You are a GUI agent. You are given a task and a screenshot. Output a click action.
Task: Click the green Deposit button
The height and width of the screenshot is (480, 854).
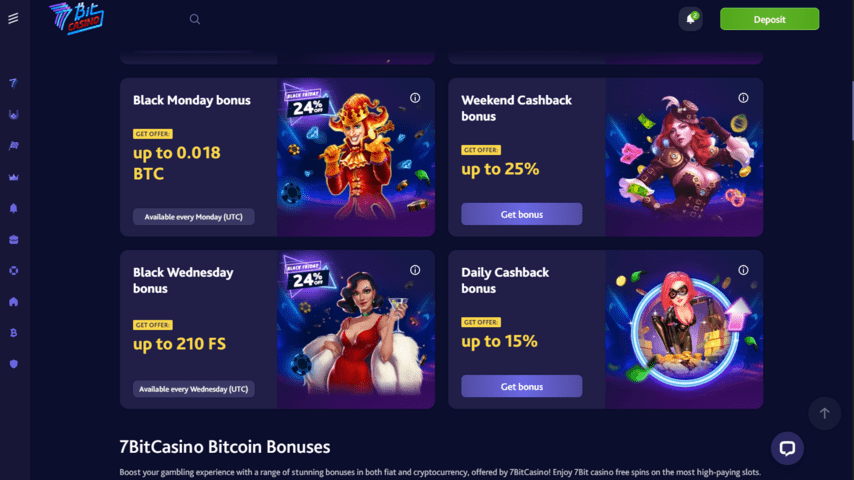tap(769, 19)
